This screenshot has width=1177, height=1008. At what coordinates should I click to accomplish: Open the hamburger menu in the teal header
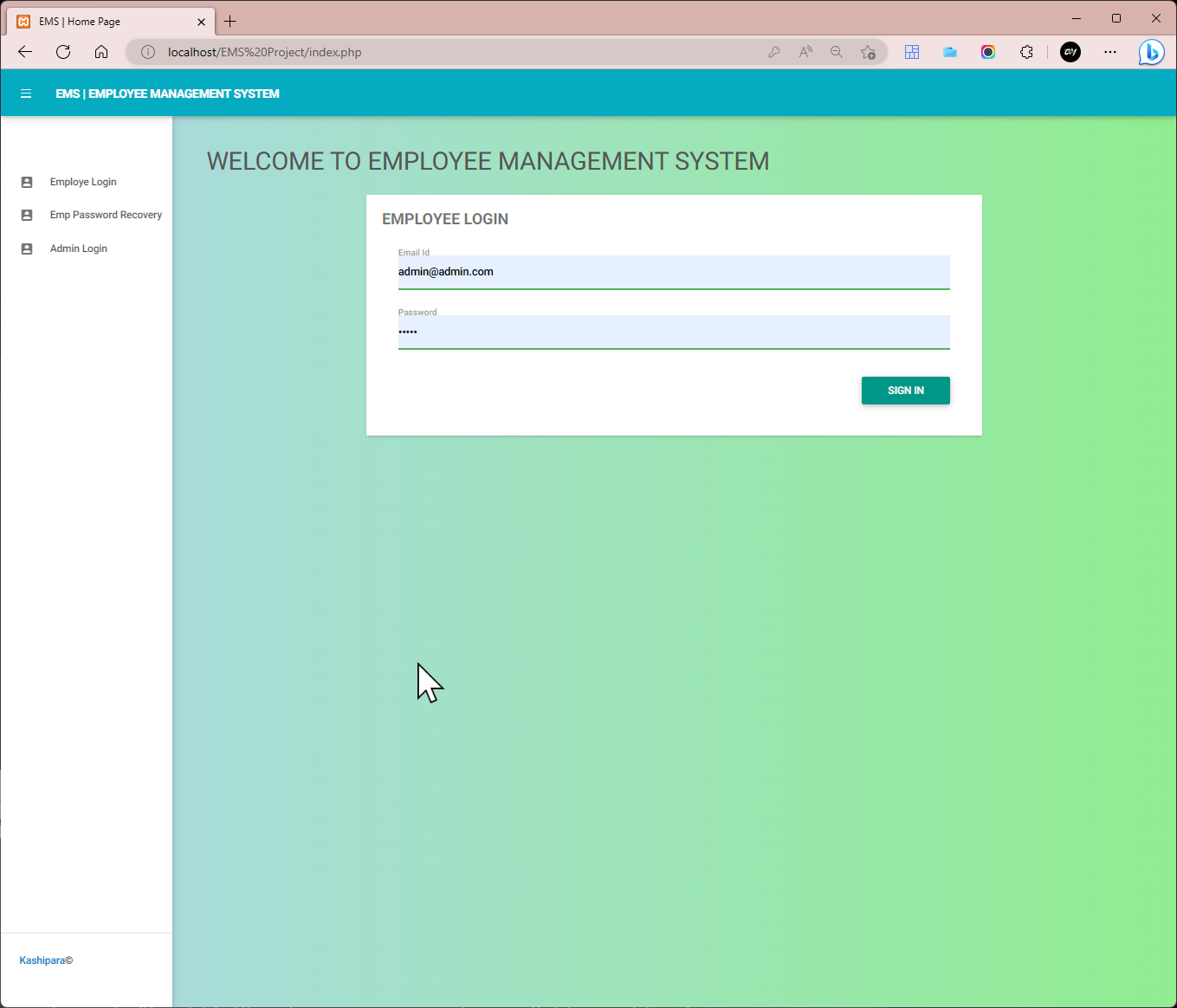tap(26, 94)
